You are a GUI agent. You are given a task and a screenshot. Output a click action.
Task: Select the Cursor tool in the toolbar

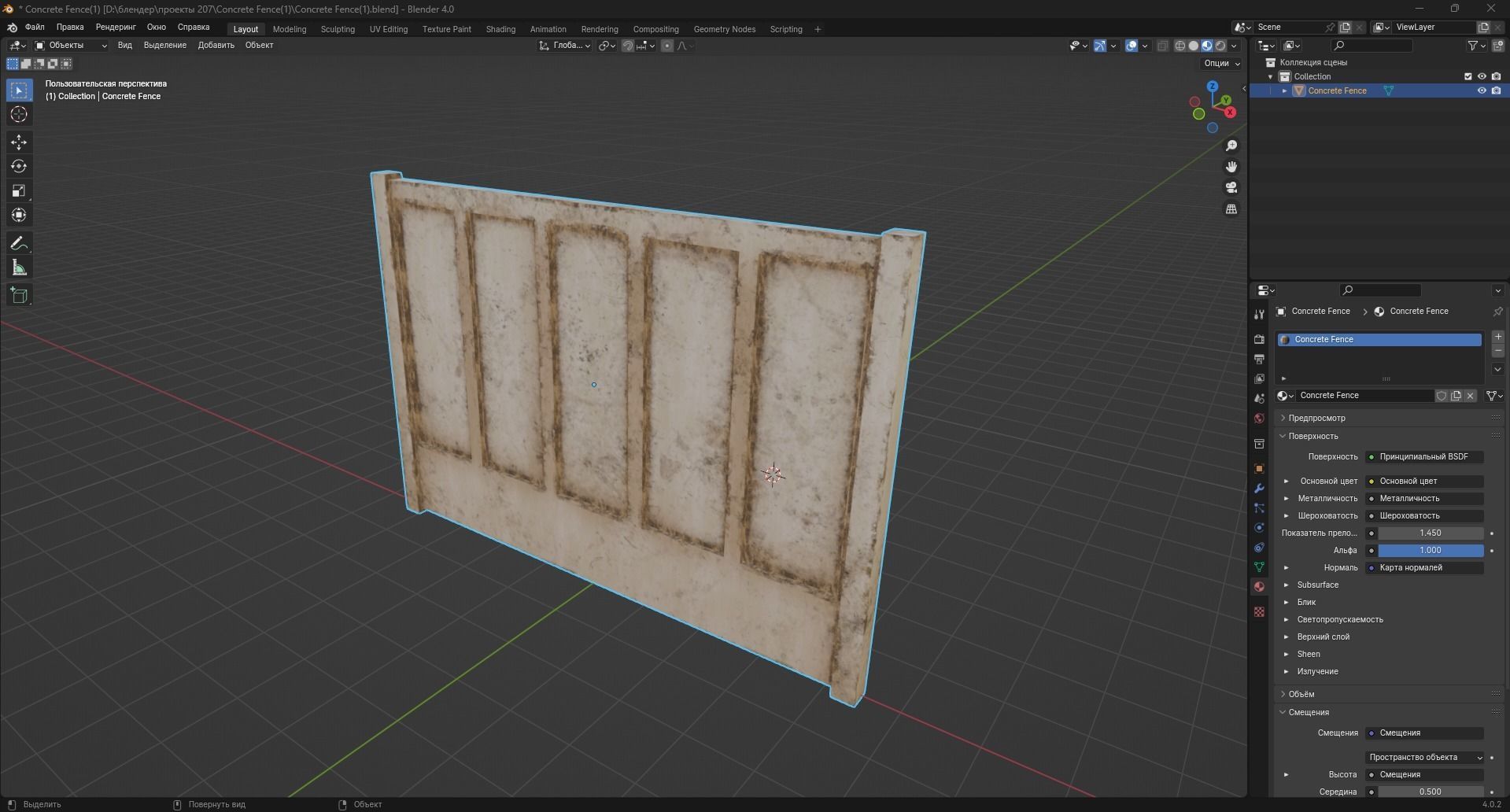(19, 115)
